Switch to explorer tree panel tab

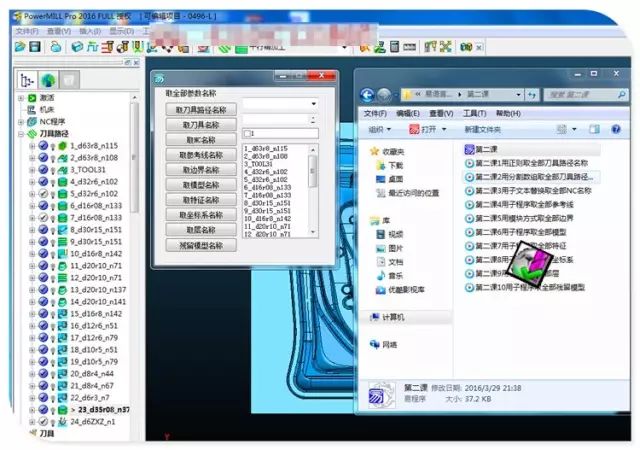(27, 80)
